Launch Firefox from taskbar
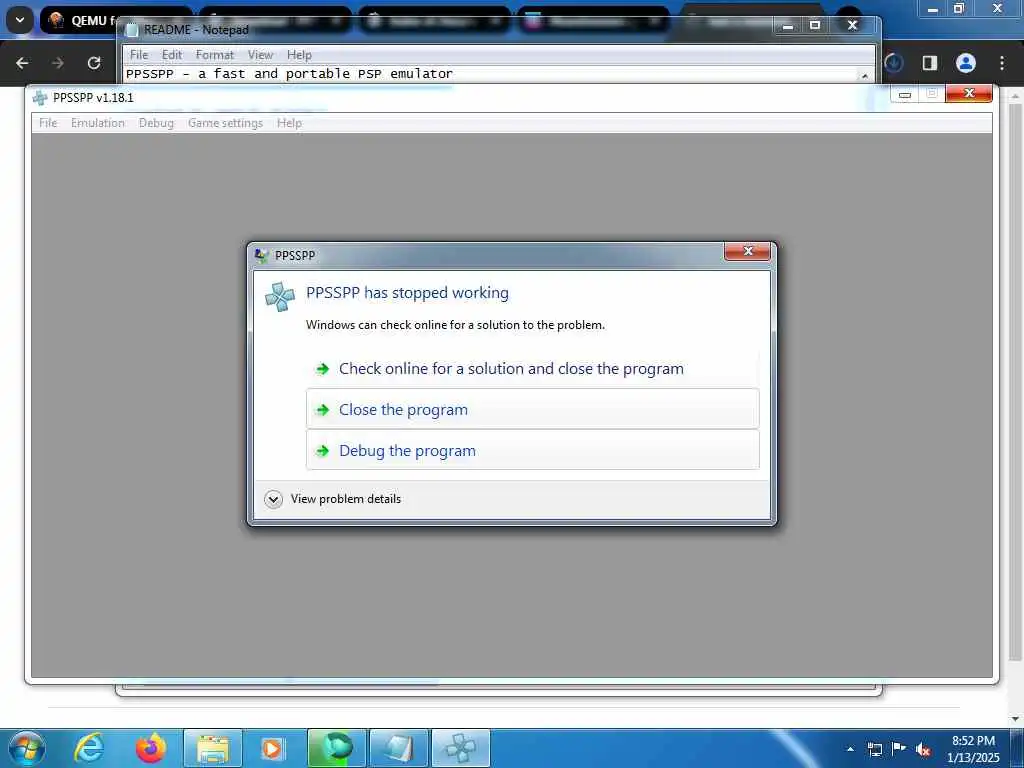The image size is (1024, 768). (151, 748)
